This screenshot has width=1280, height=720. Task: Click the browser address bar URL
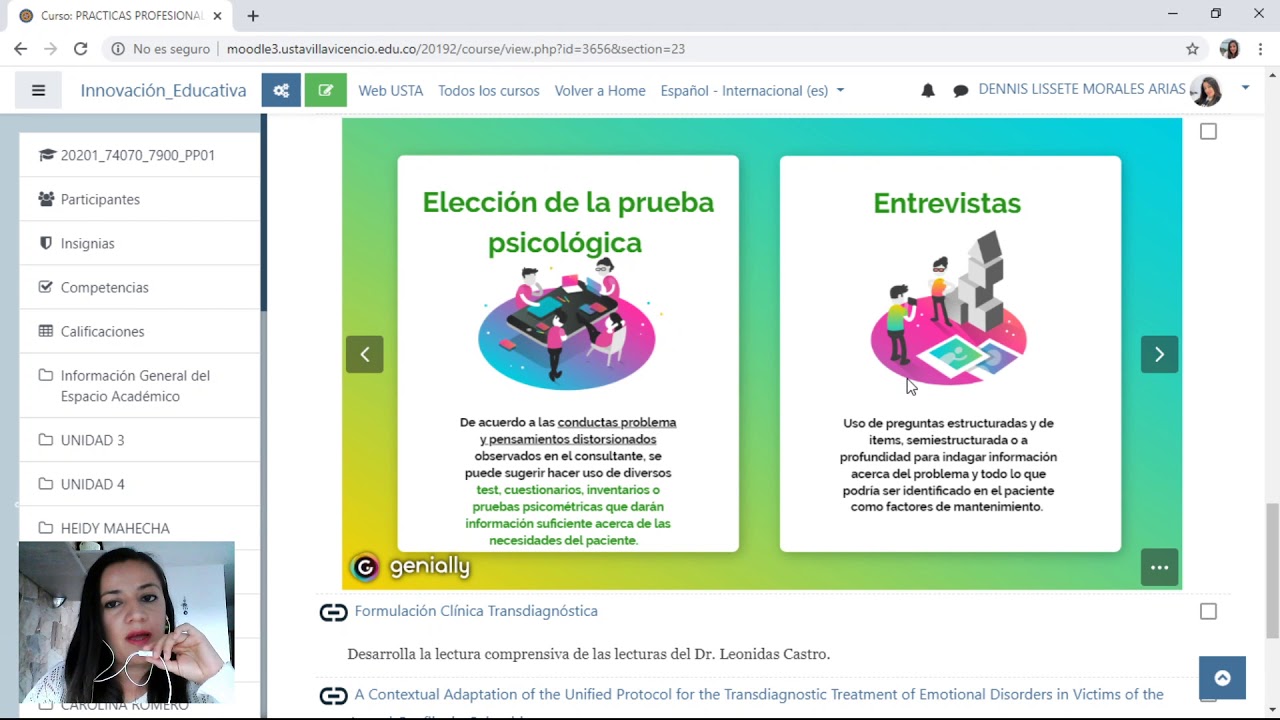(x=455, y=48)
